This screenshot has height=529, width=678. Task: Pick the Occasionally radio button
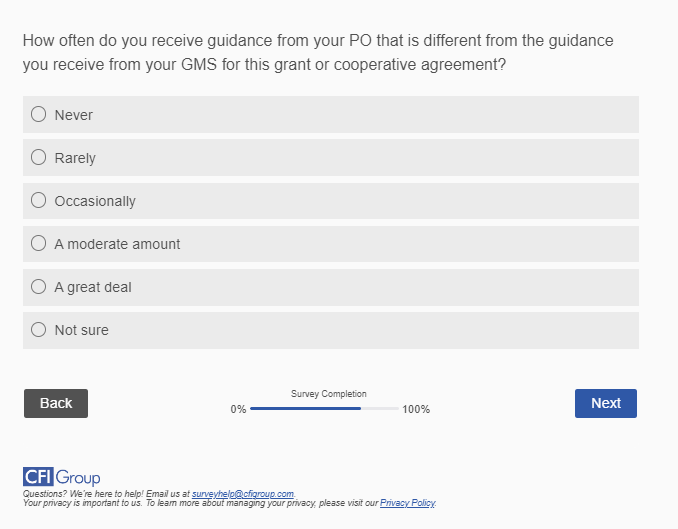pos(39,200)
